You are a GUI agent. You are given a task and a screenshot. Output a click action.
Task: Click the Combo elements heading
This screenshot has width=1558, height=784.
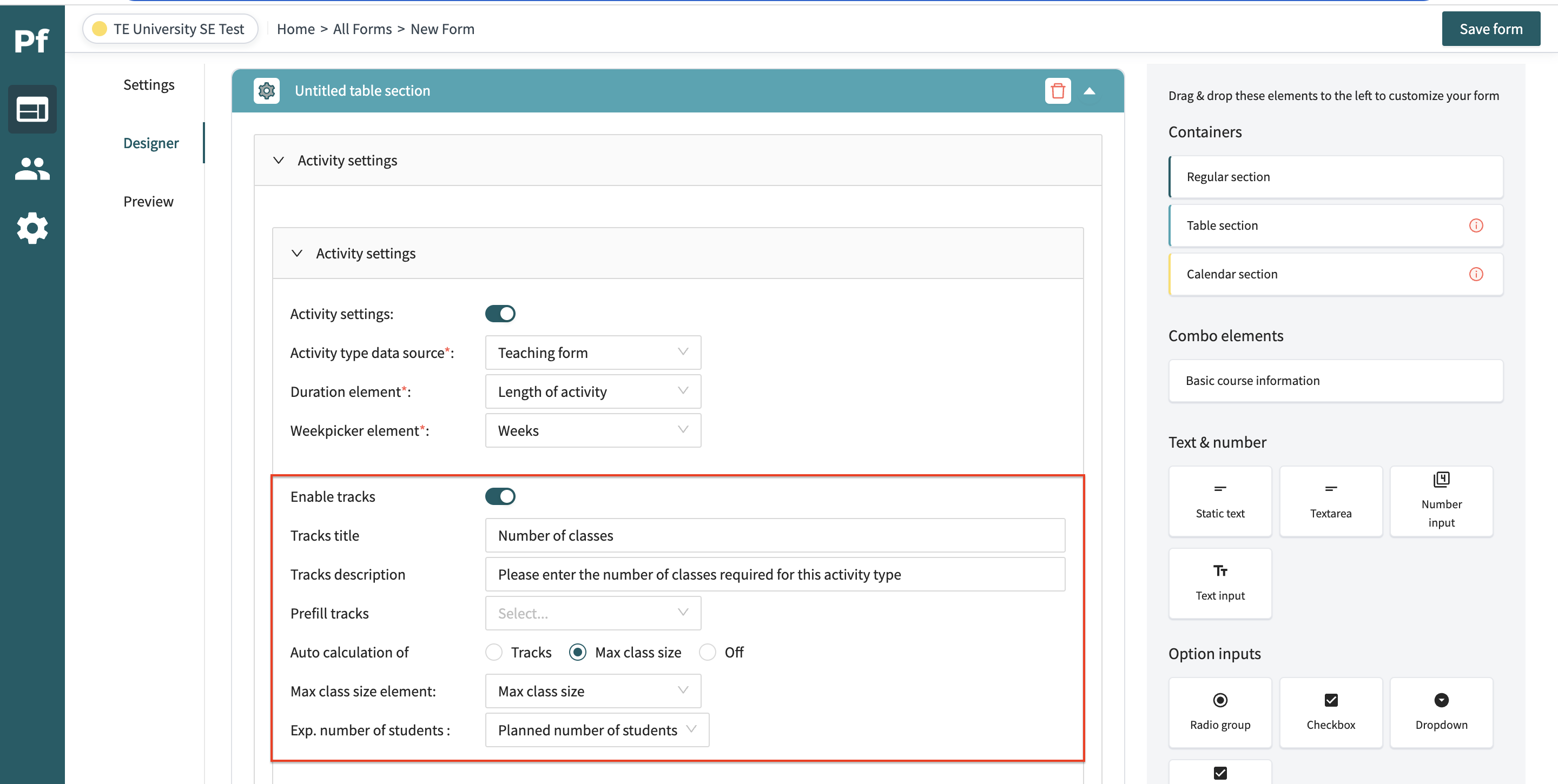(1225, 335)
